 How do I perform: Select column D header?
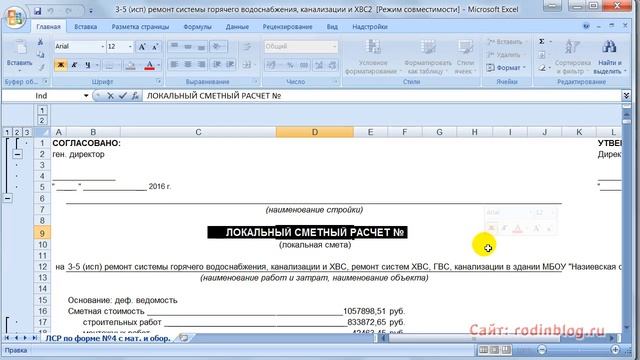(x=315, y=132)
